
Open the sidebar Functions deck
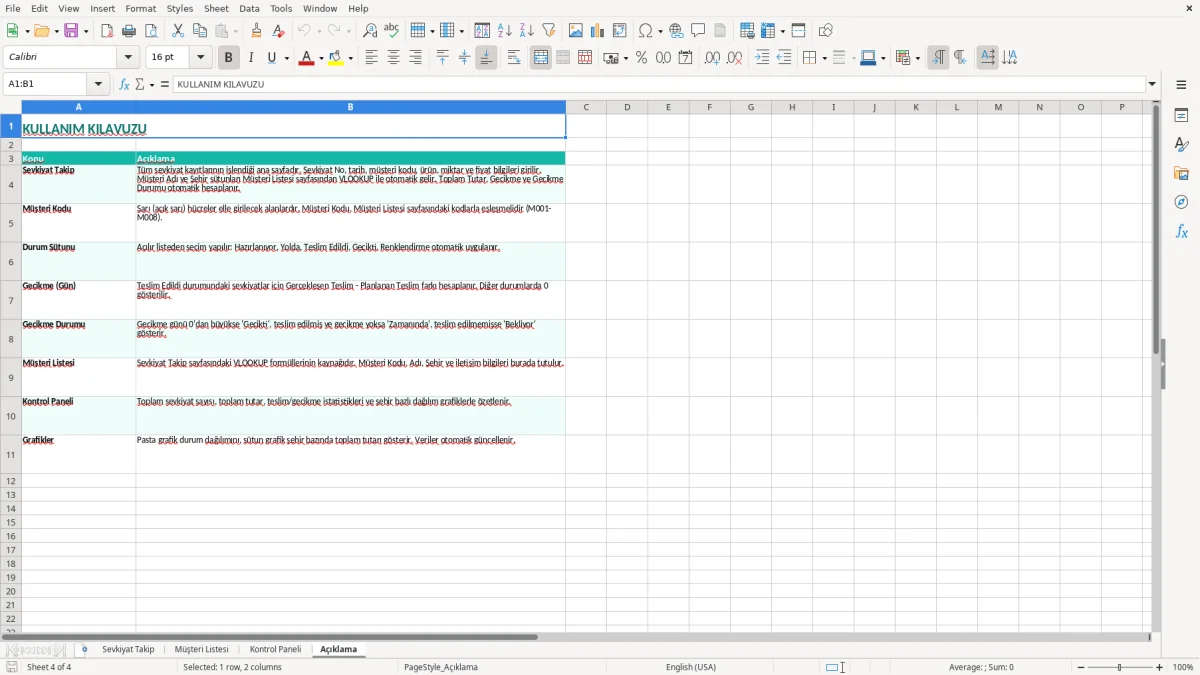click(x=1181, y=231)
